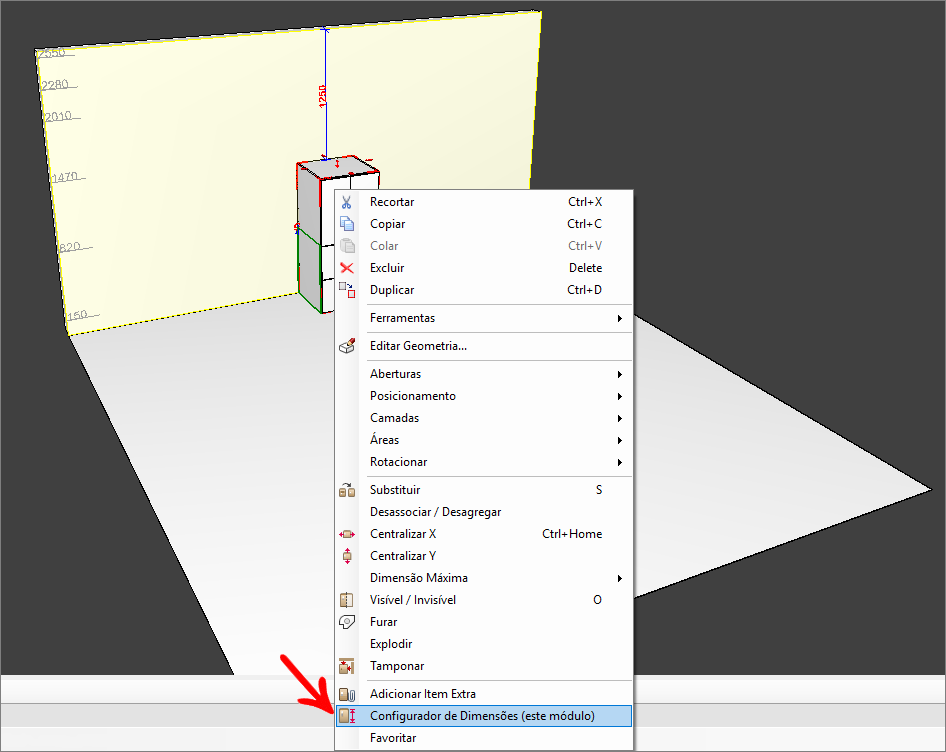
Task: Choose Recortar from the context menu
Action: [x=484, y=202]
